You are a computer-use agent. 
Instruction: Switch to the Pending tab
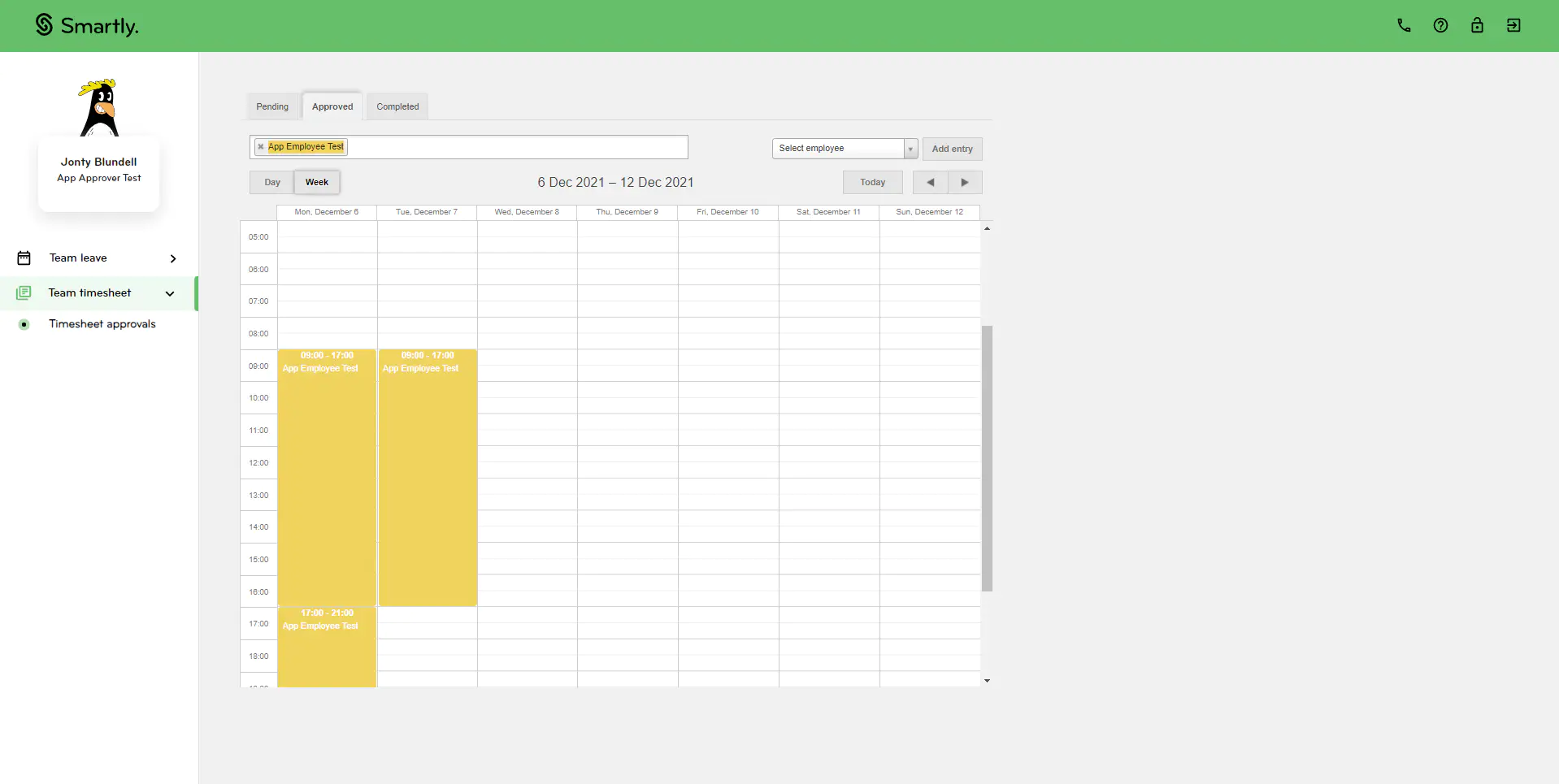(x=272, y=106)
